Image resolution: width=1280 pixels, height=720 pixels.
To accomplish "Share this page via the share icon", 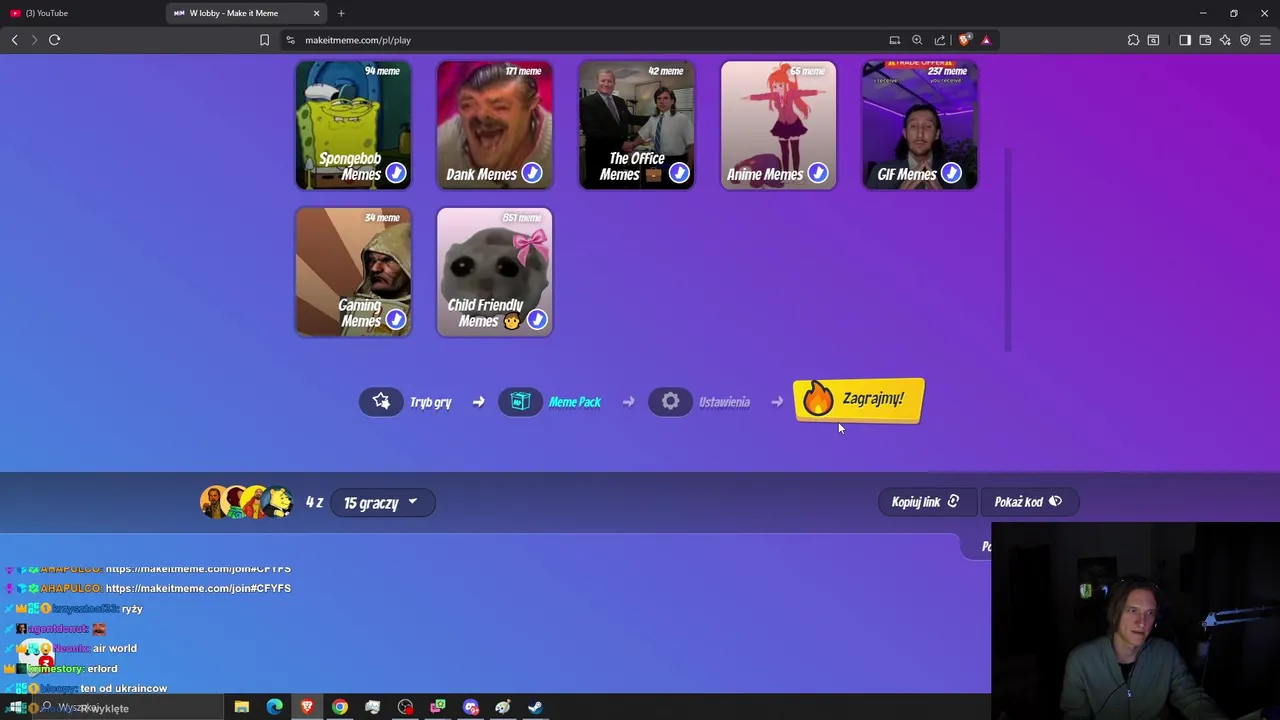I will coord(940,40).
